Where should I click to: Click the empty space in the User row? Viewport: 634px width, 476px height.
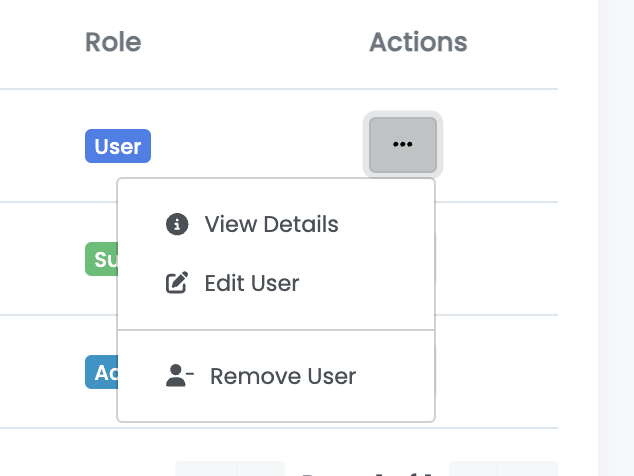pos(250,146)
